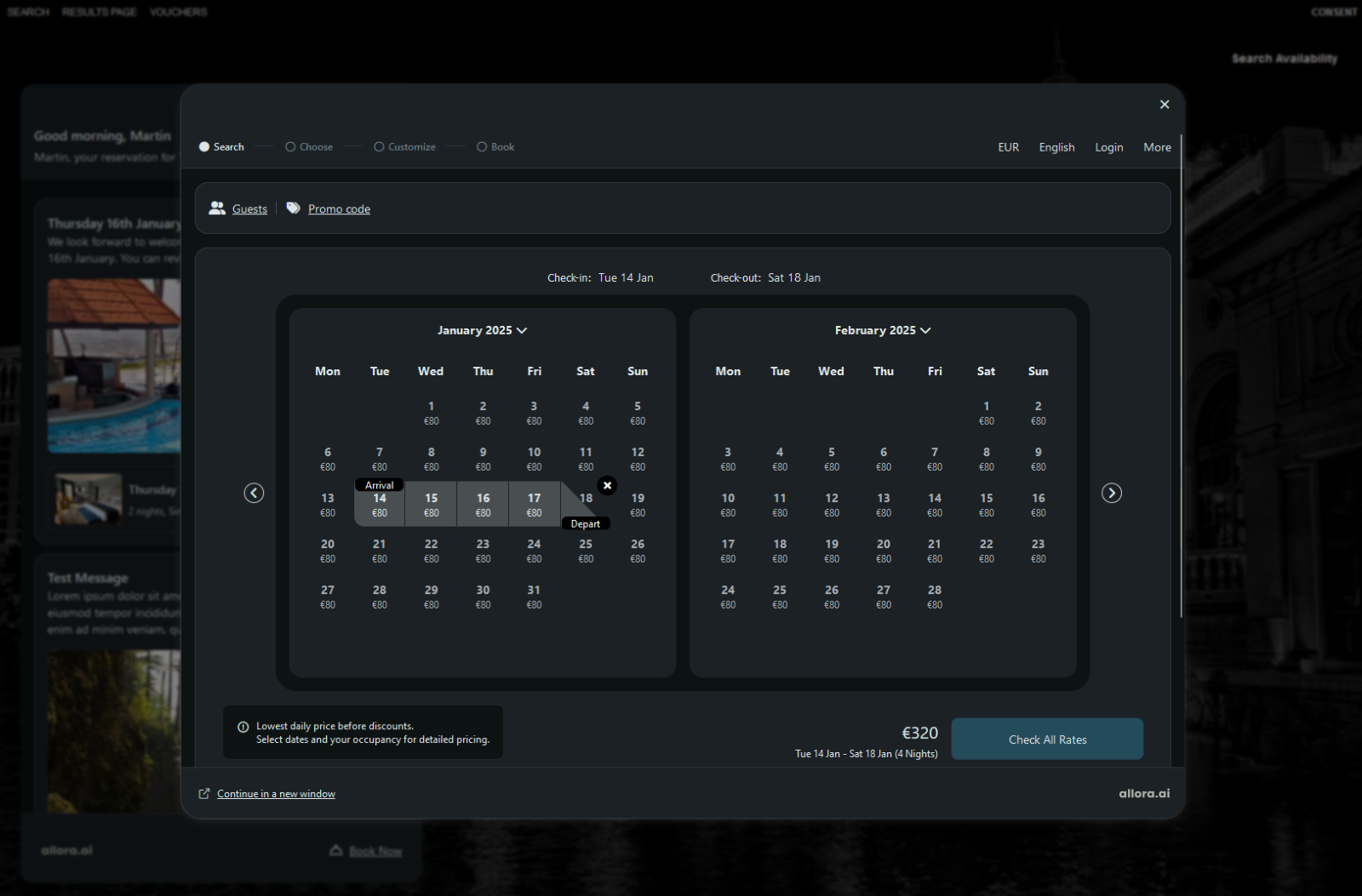Open the VOUCHERS navigation item
Image resolution: width=1362 pixels, height=896 pixels.
(x=178, y=12)
